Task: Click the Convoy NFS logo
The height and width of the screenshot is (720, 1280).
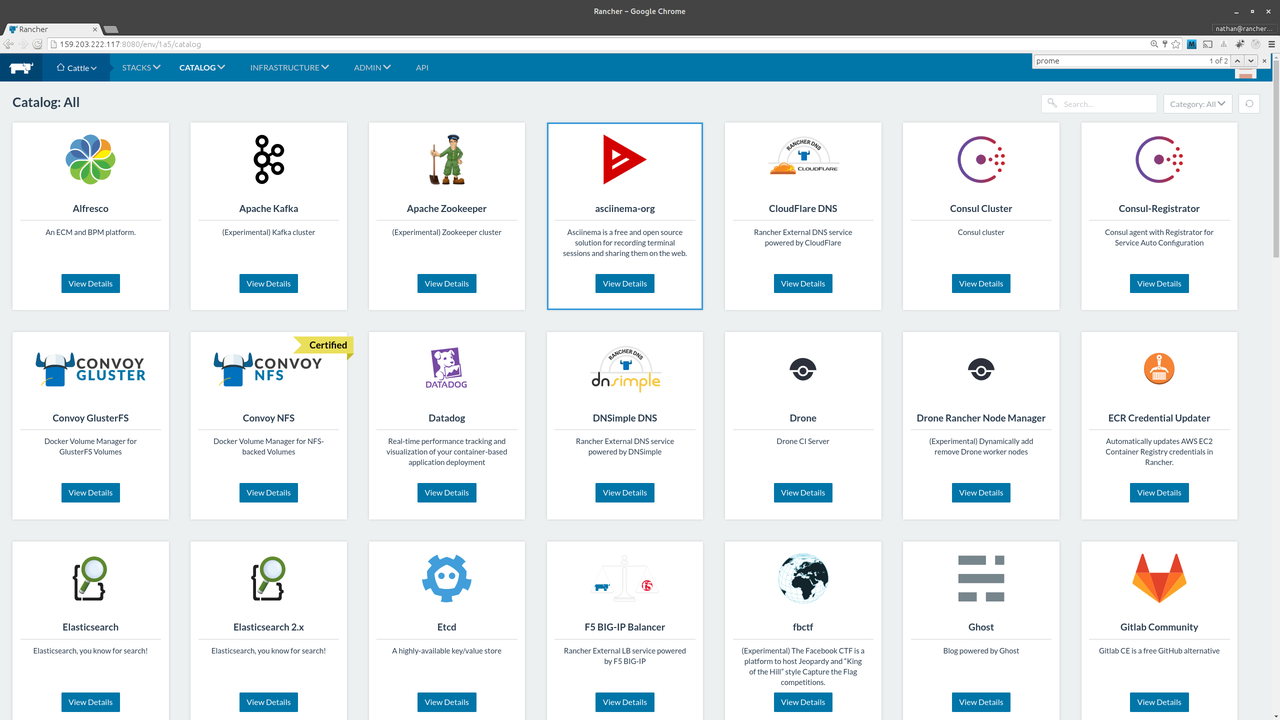Action: click(x=268, y=368)
